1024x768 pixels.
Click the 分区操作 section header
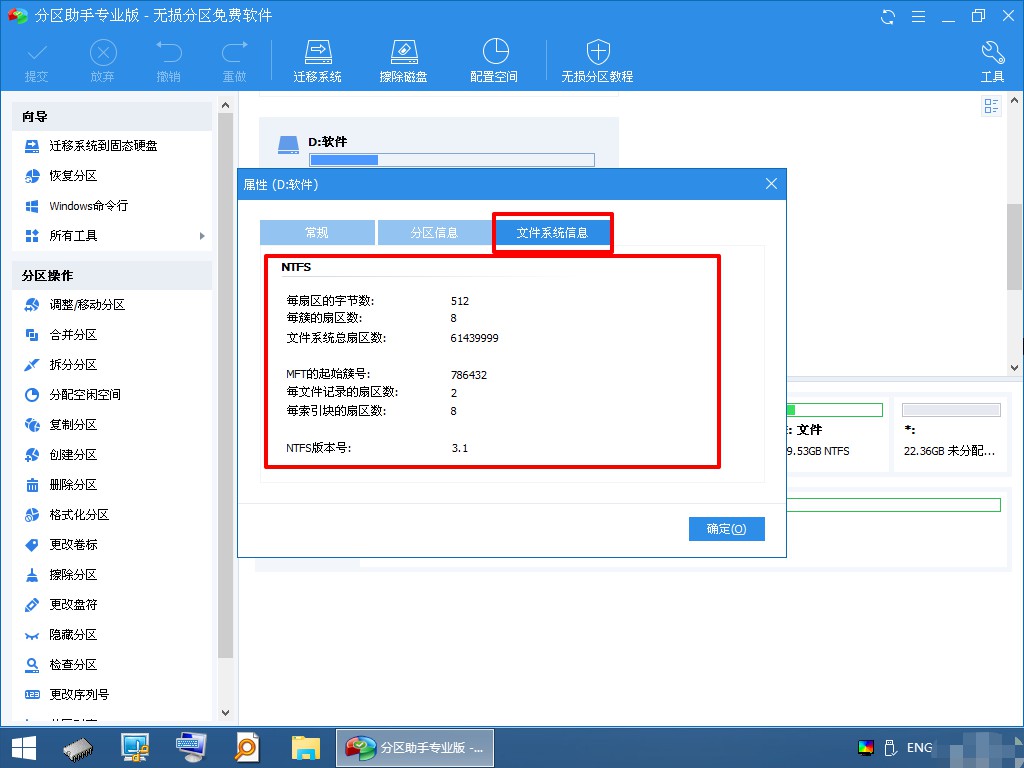(112, 276)
